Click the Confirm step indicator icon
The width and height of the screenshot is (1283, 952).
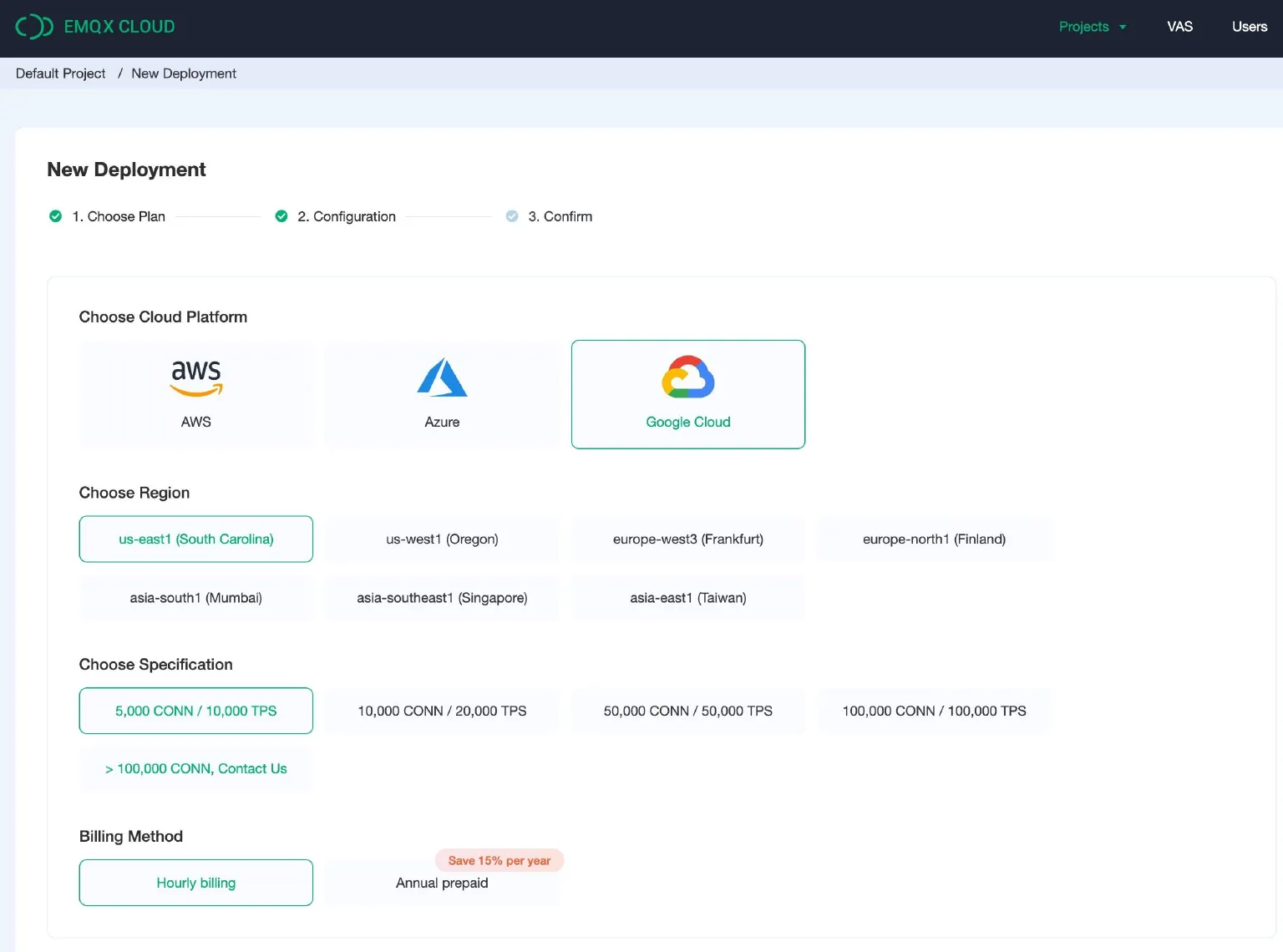pos(512,216)
